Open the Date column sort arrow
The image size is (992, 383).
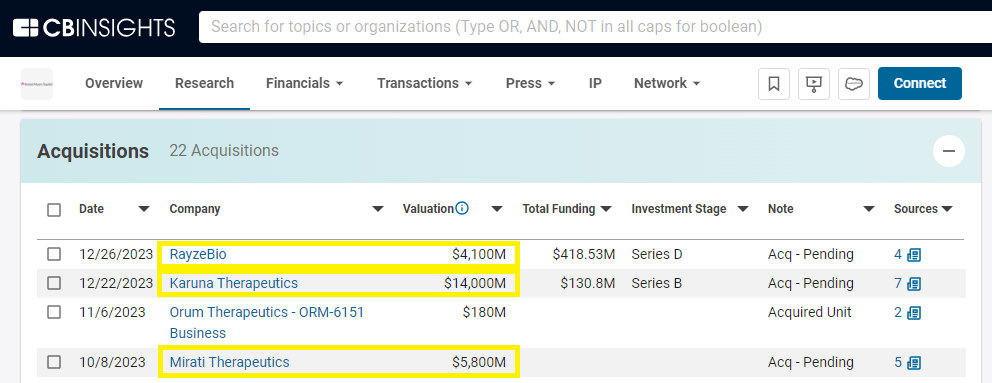point(144,209)
